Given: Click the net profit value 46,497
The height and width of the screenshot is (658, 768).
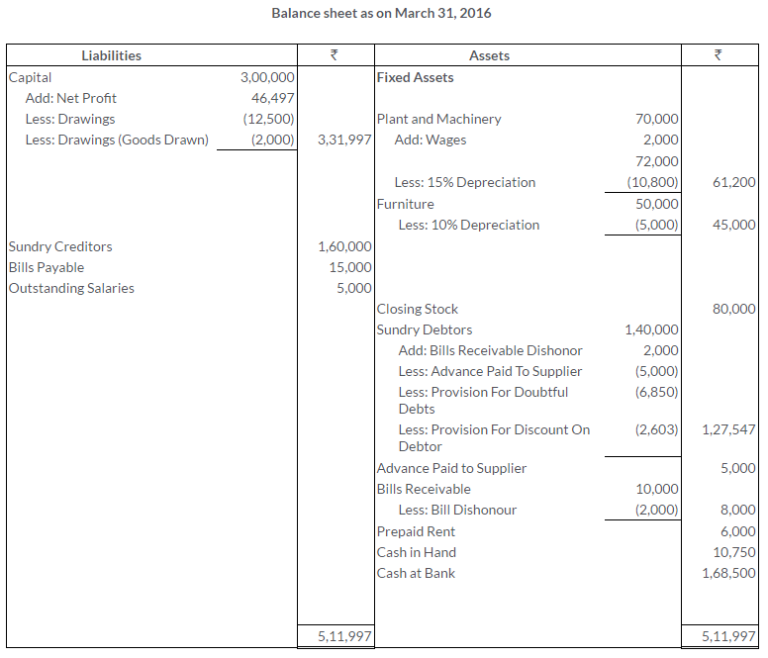Looking at the screenshot, I should [273, 98].
